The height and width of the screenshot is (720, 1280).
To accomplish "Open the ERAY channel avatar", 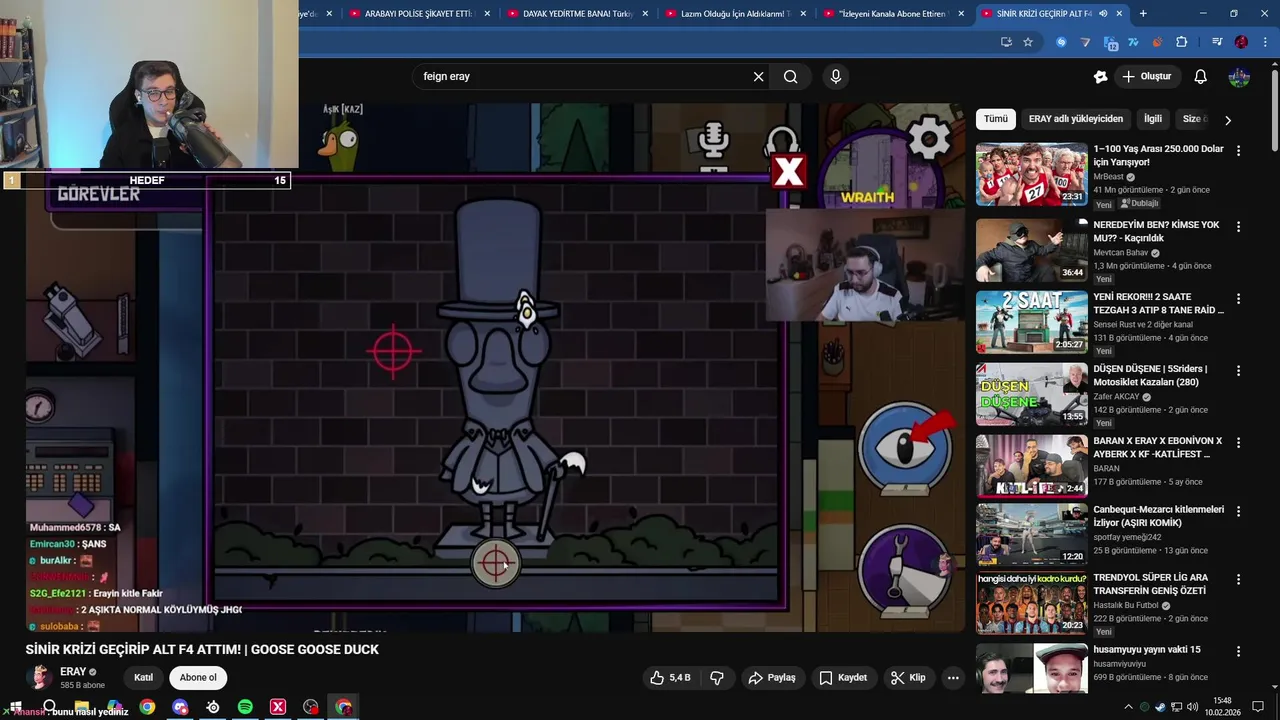I will coord(39,678).
